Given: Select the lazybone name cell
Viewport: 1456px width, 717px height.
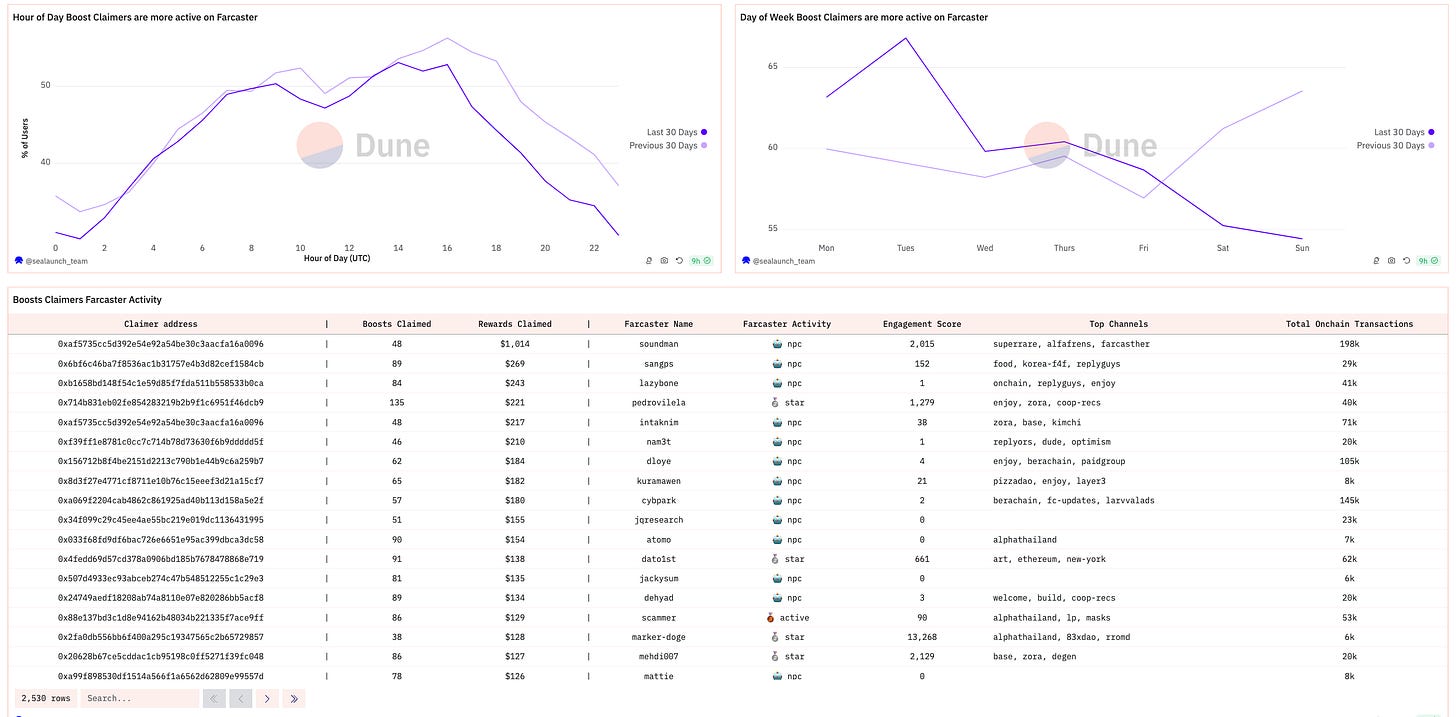Looking at the screenshot, I should click(x=659, y=383).
